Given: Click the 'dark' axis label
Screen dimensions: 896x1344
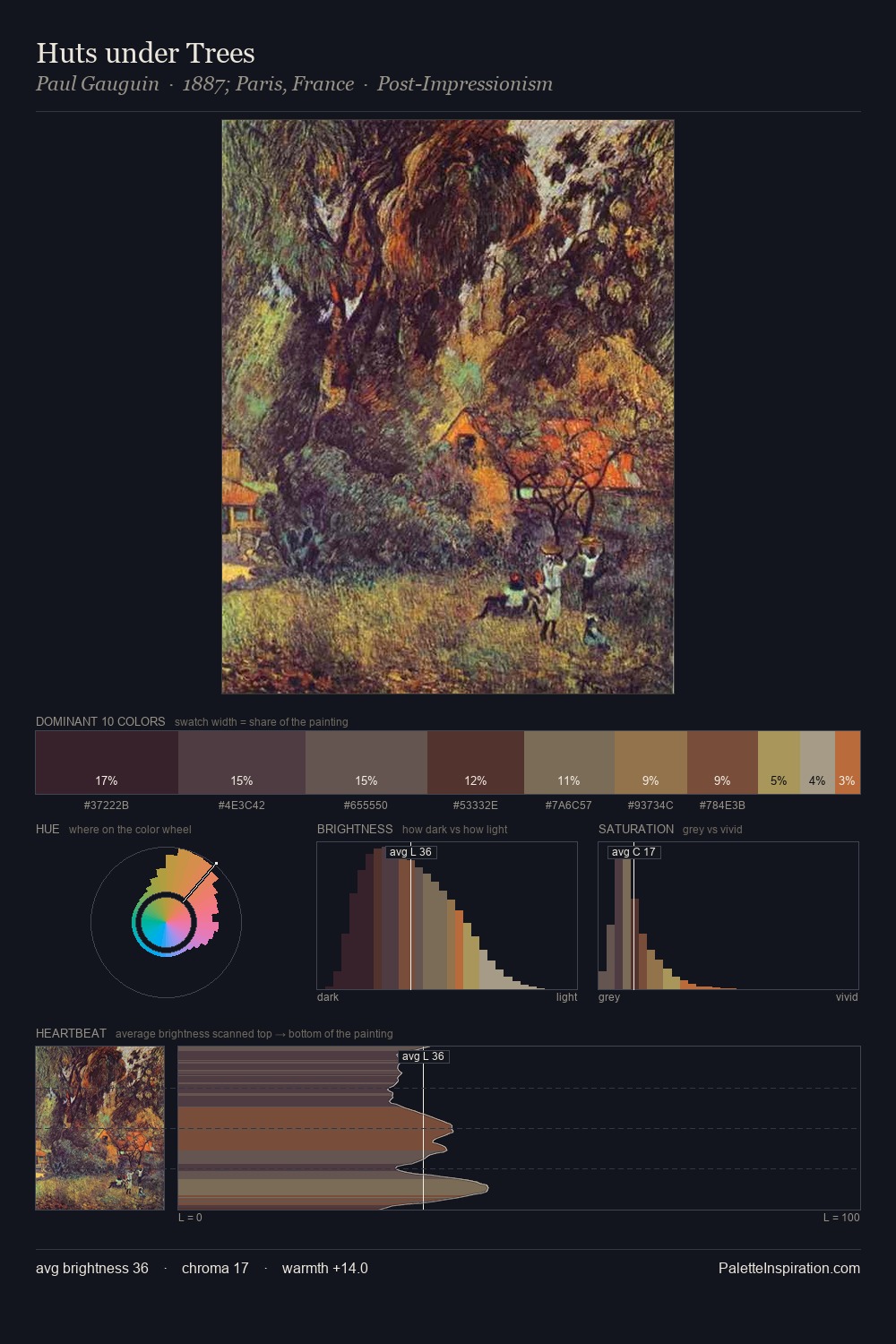Looking at the screenshot, I should coord(328,996).
